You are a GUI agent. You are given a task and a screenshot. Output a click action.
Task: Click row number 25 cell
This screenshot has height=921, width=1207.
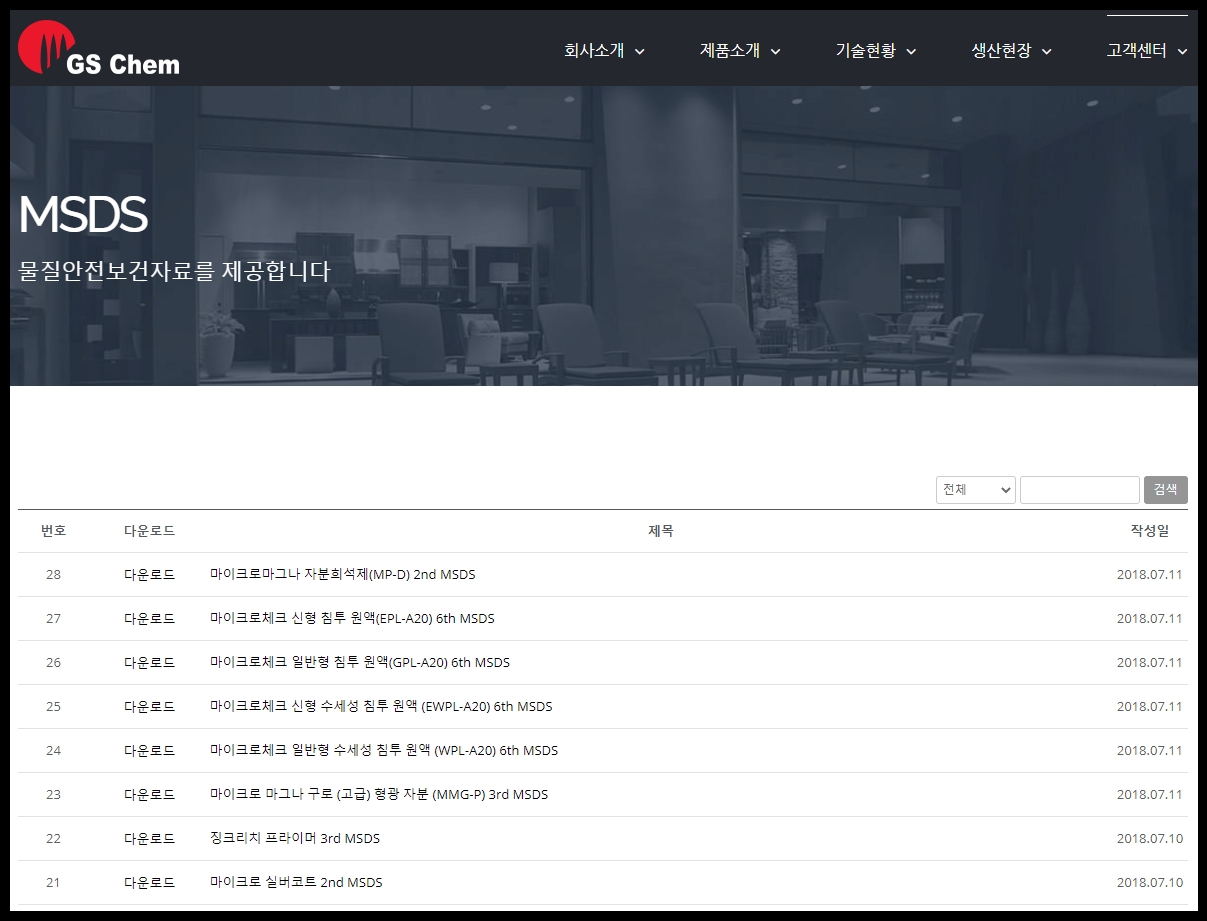pyautogui.click(x=53, y=707)
